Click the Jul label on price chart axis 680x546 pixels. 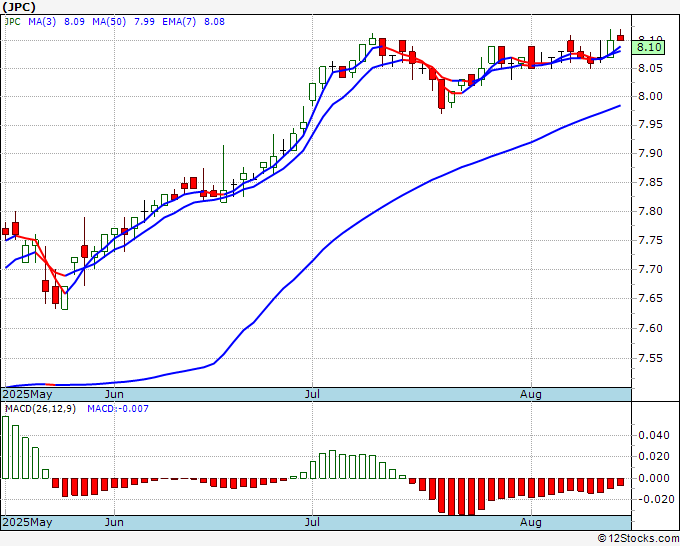pyautogui.click(x=312, y=394)
